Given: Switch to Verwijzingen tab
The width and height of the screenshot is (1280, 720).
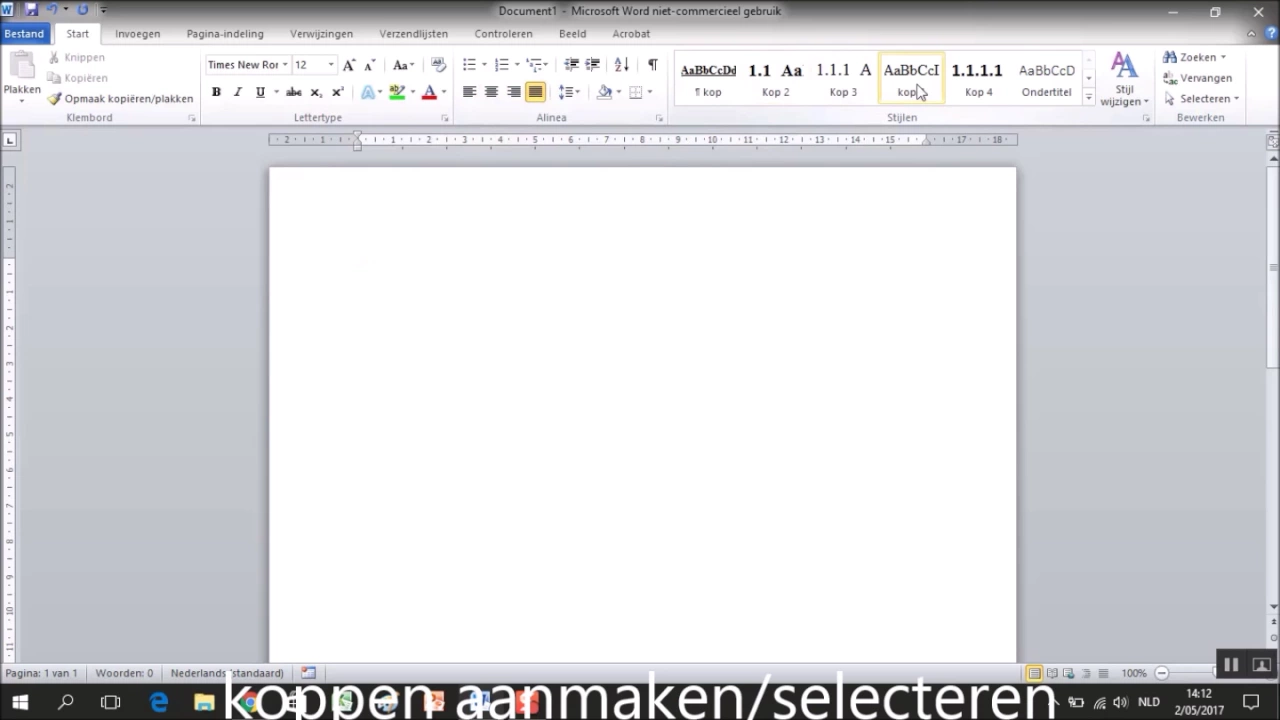Looking at the screenshot, I should [321, 33].
